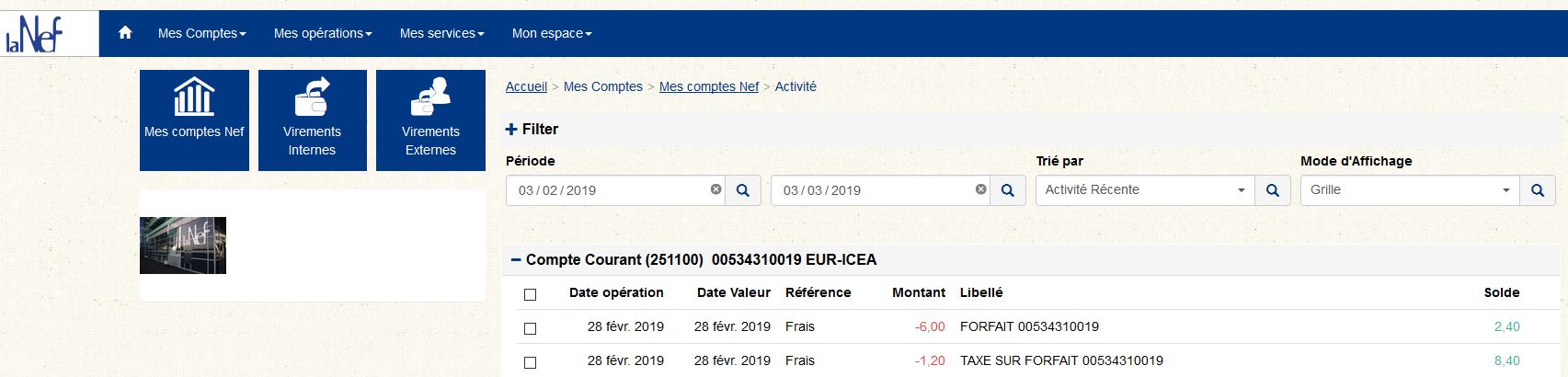Open Virements Externes tile
This screenshot has height=377, width=1568.
[430, 120]
